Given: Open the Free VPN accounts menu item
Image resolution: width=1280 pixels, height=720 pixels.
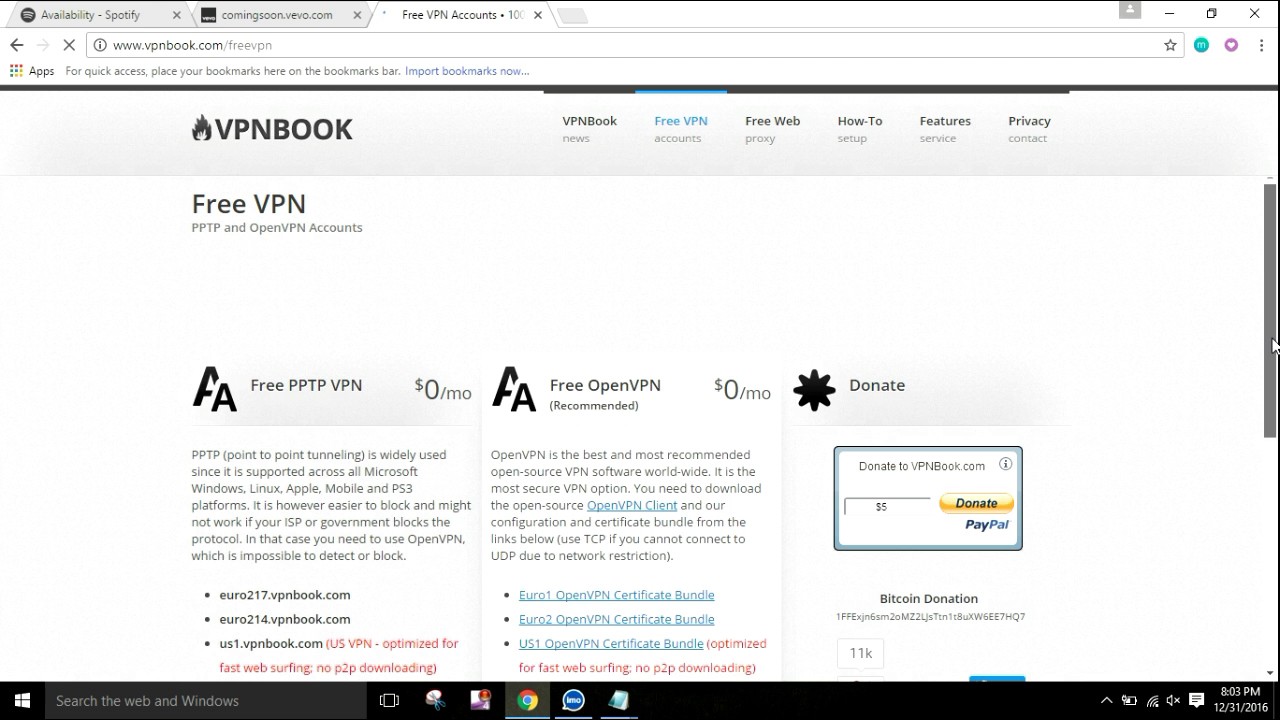Looking at the screenshot, I should [681, 129].
